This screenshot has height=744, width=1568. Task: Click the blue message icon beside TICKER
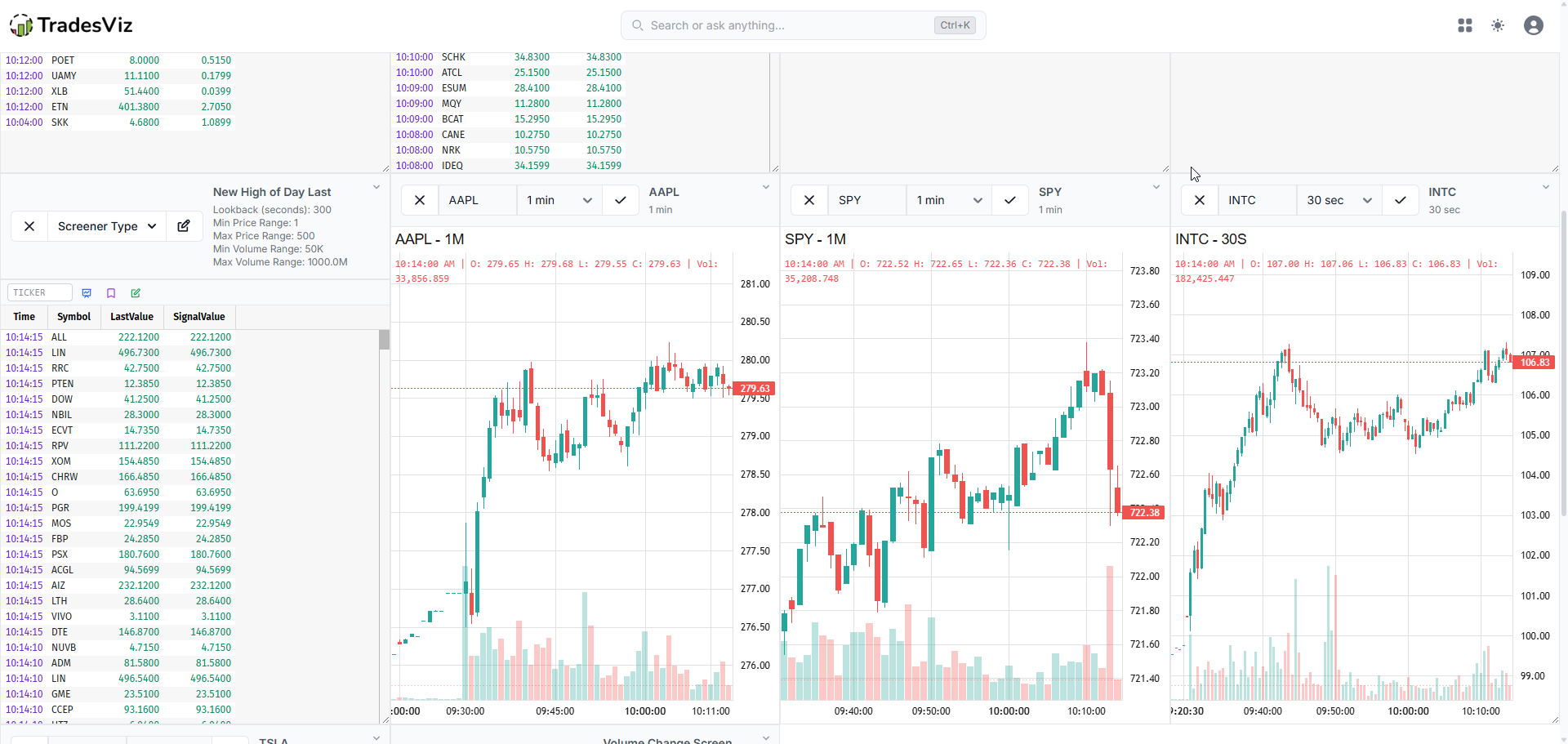click(87, 293)
